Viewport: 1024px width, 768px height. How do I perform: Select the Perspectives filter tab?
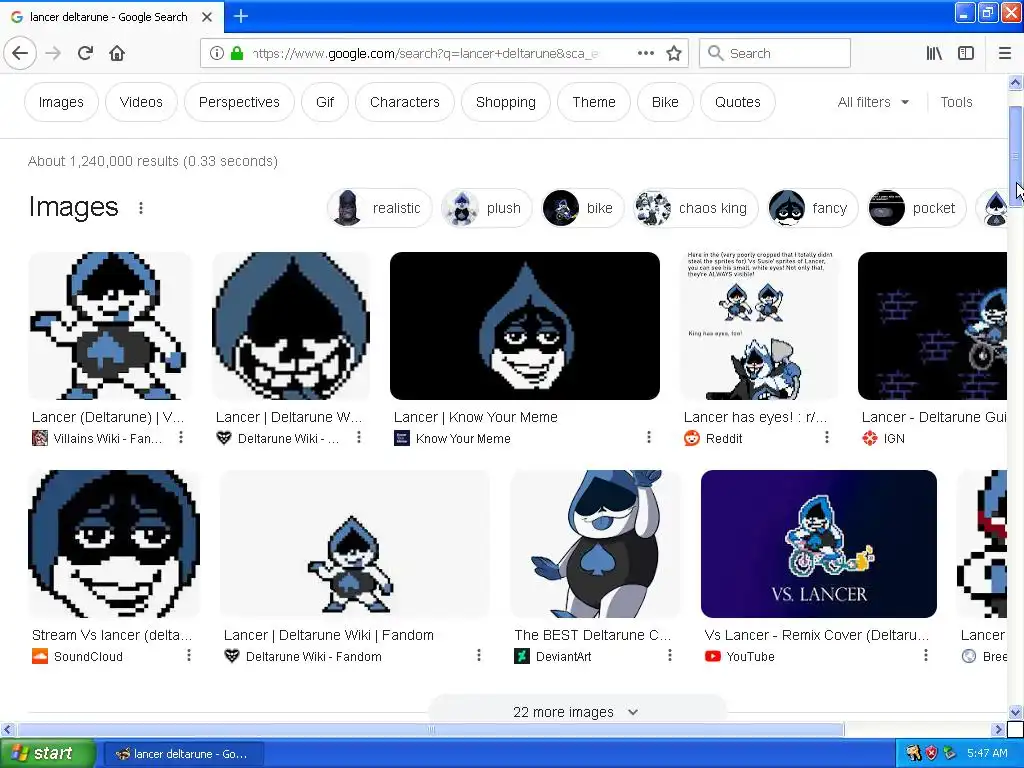(239, 102)
